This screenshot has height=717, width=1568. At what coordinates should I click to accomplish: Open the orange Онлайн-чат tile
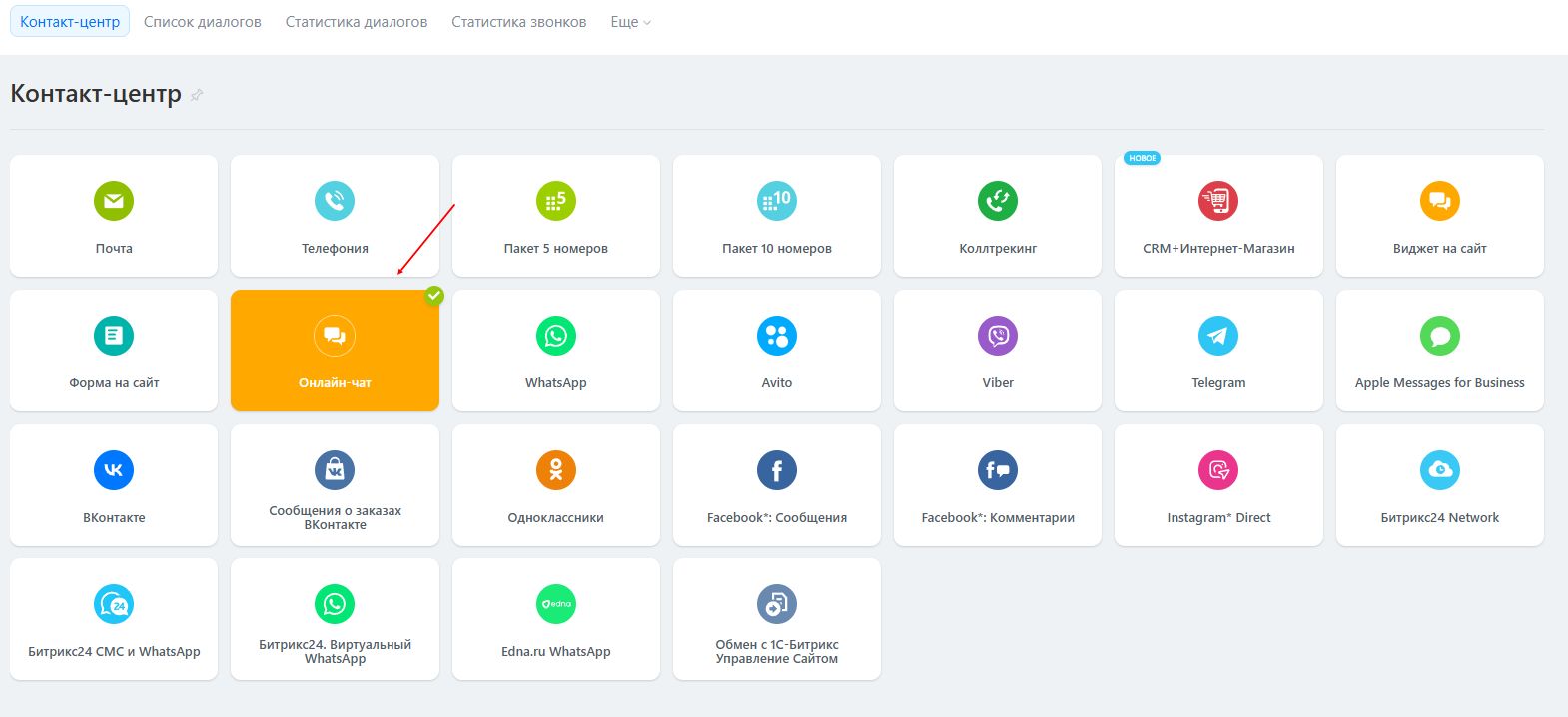click(x=335, y=351)
